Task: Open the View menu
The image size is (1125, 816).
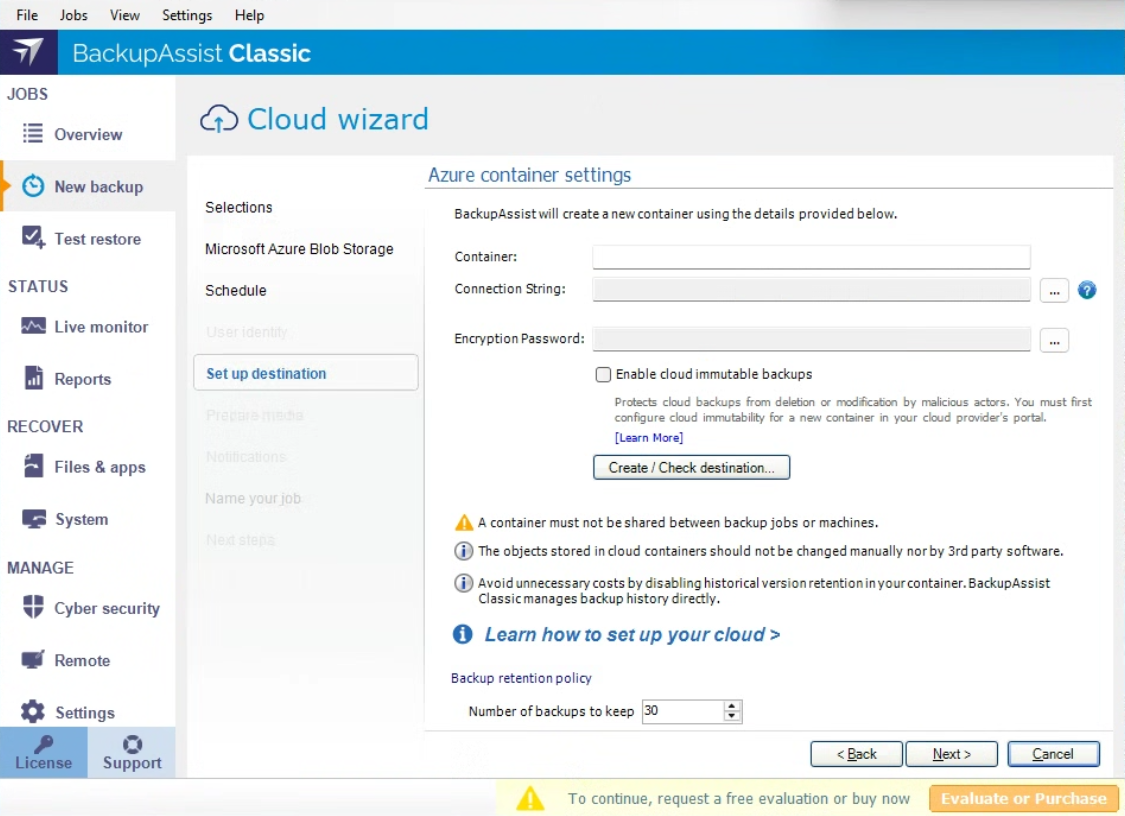Action: (125, 15)
